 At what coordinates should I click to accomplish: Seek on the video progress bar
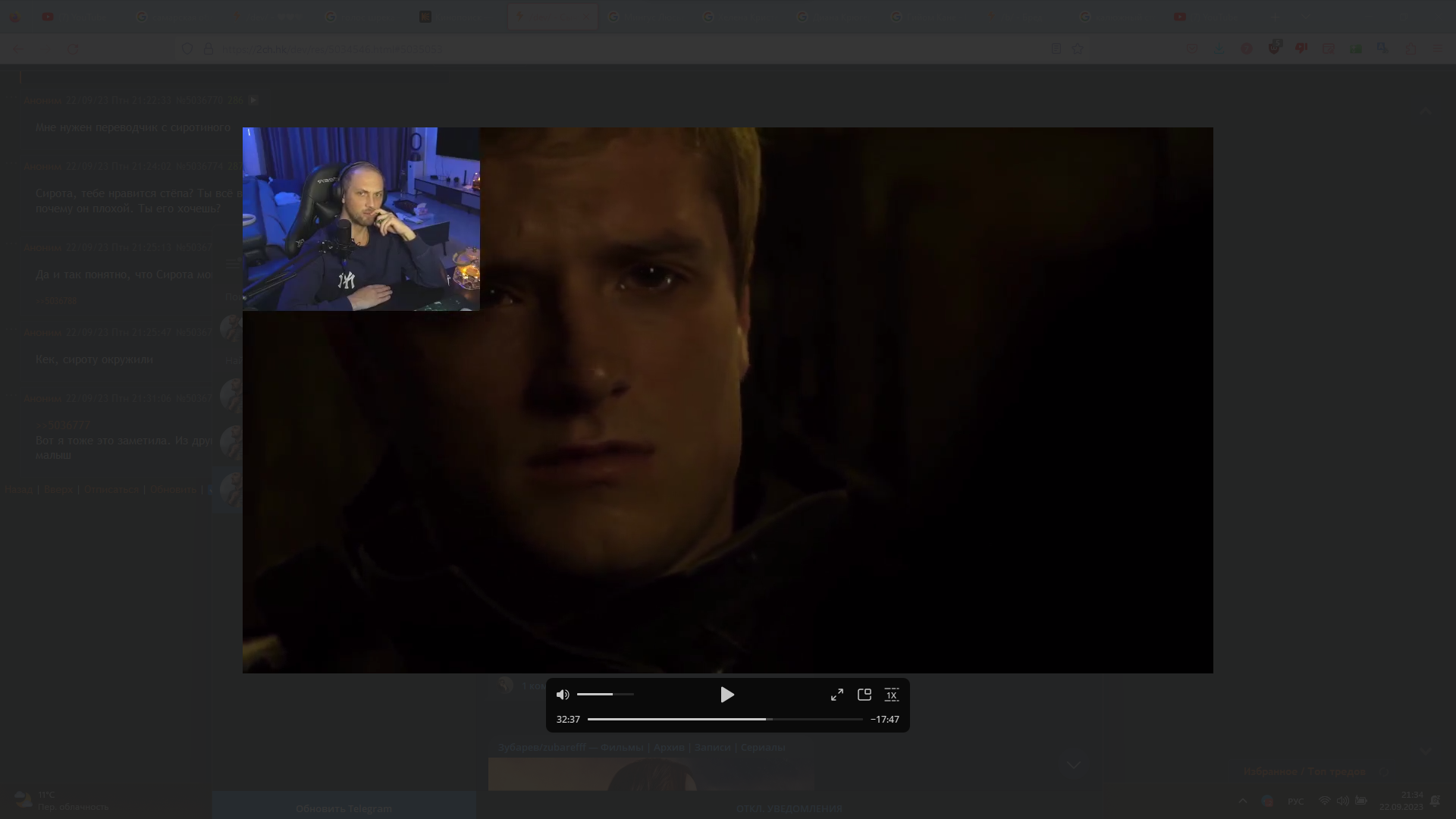tap(724, 719)
